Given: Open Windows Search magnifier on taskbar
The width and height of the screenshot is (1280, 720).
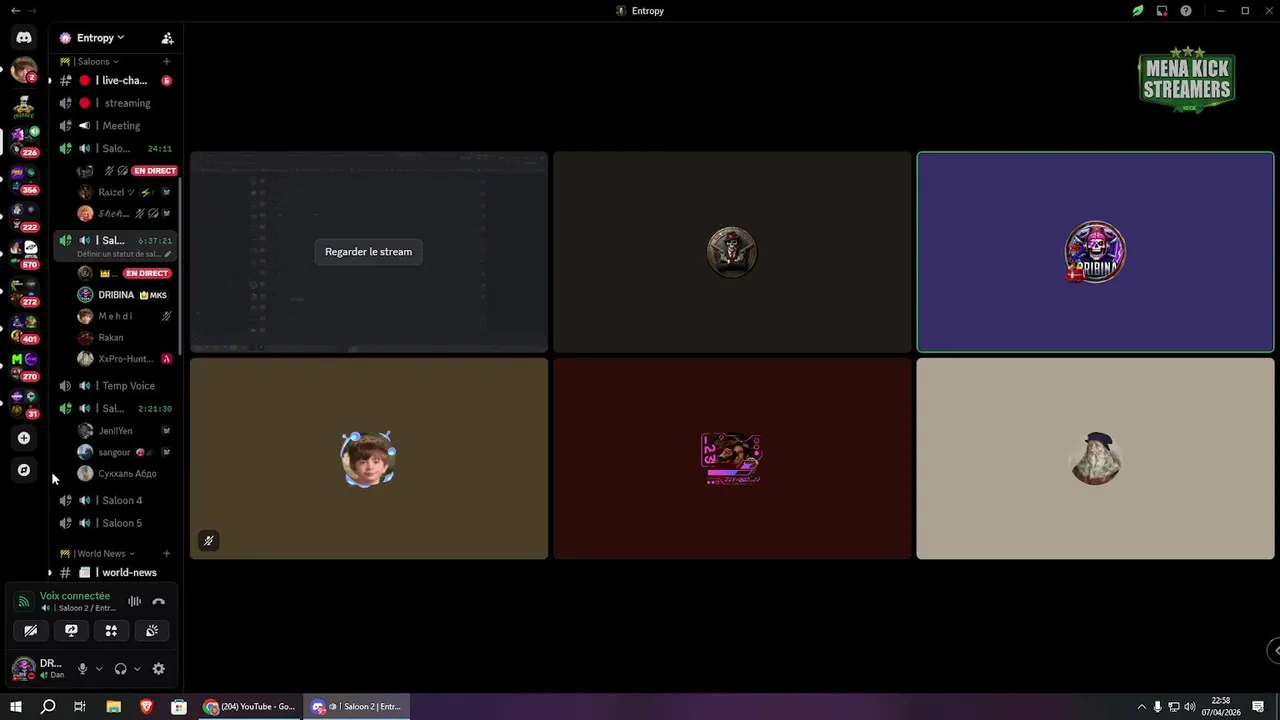Looking at the screenshot, I should pos(48,707).
